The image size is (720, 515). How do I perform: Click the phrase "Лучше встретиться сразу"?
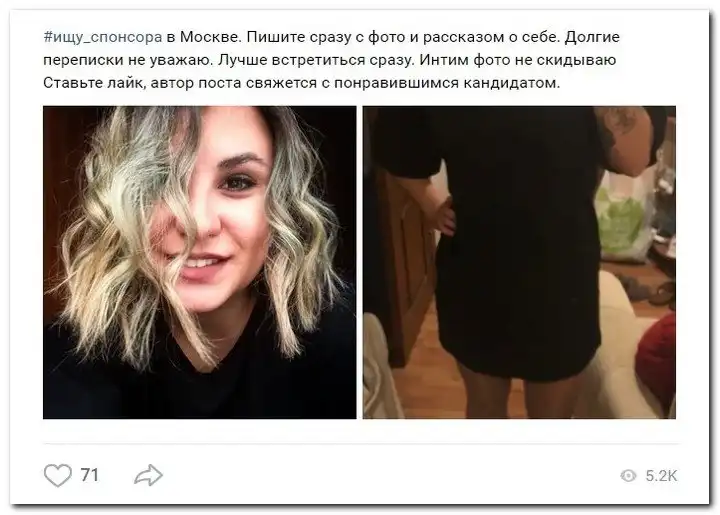click(315, 60)
